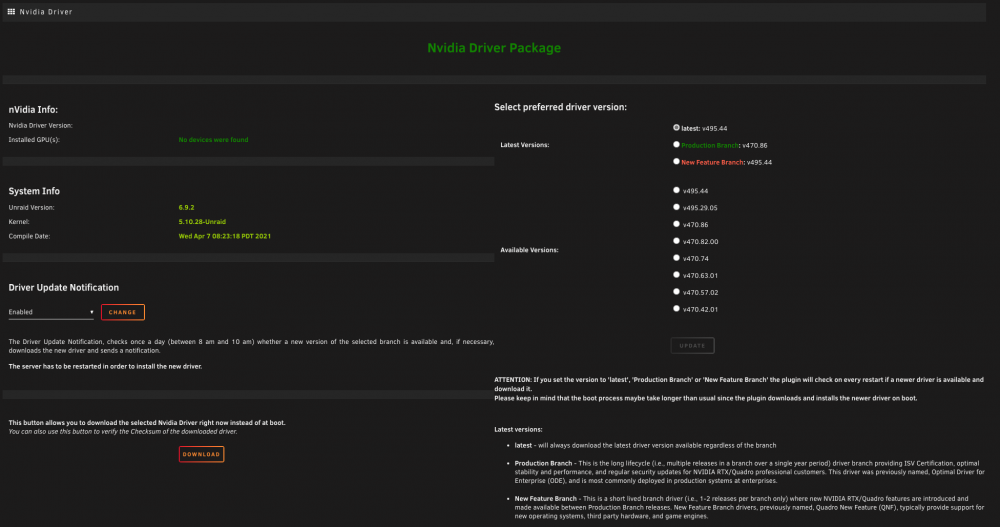
Task: Click the Unraid version value 6.9.2
Action: pos(186,207)
